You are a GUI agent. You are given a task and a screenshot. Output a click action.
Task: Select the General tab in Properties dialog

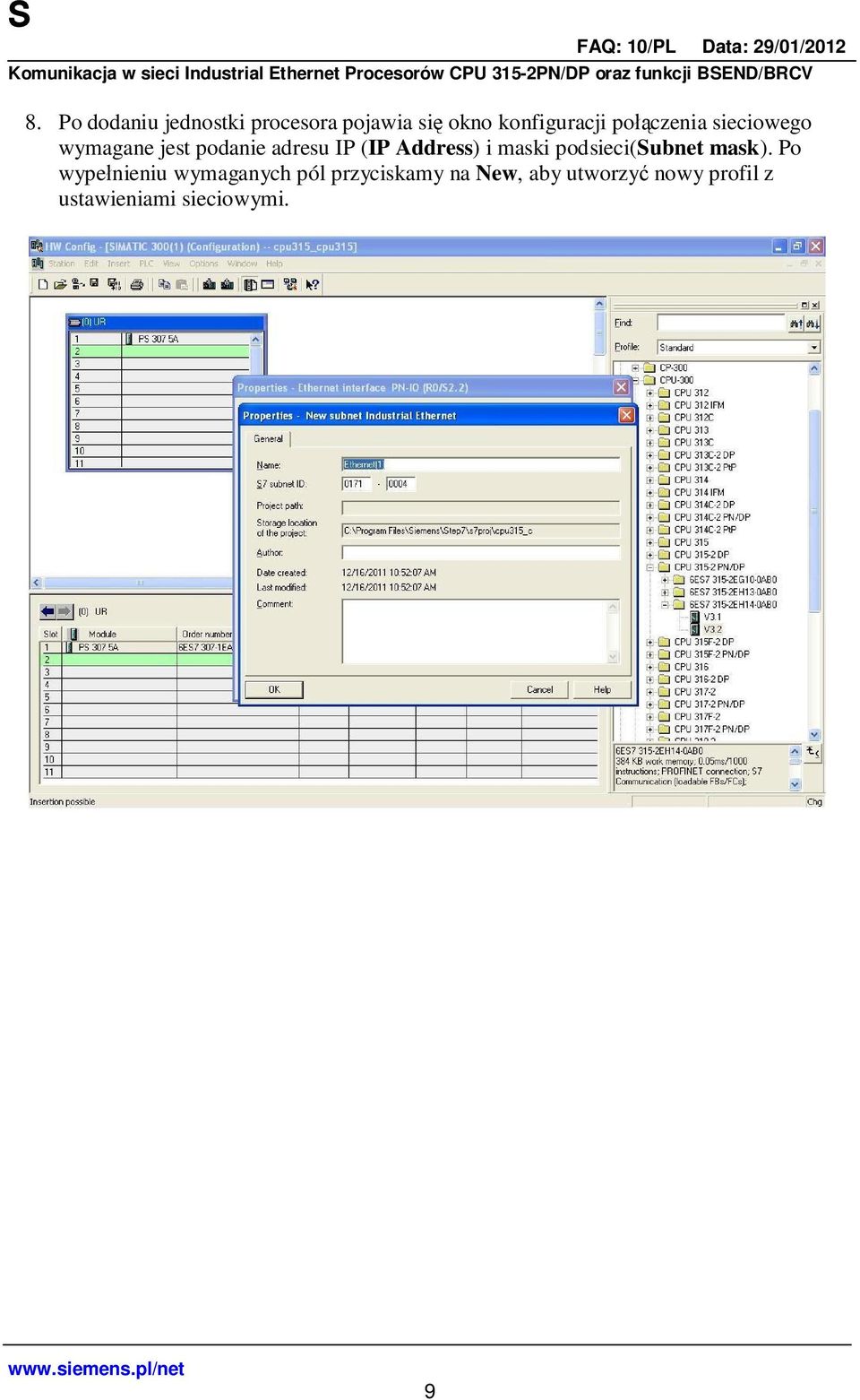(268, 439)
